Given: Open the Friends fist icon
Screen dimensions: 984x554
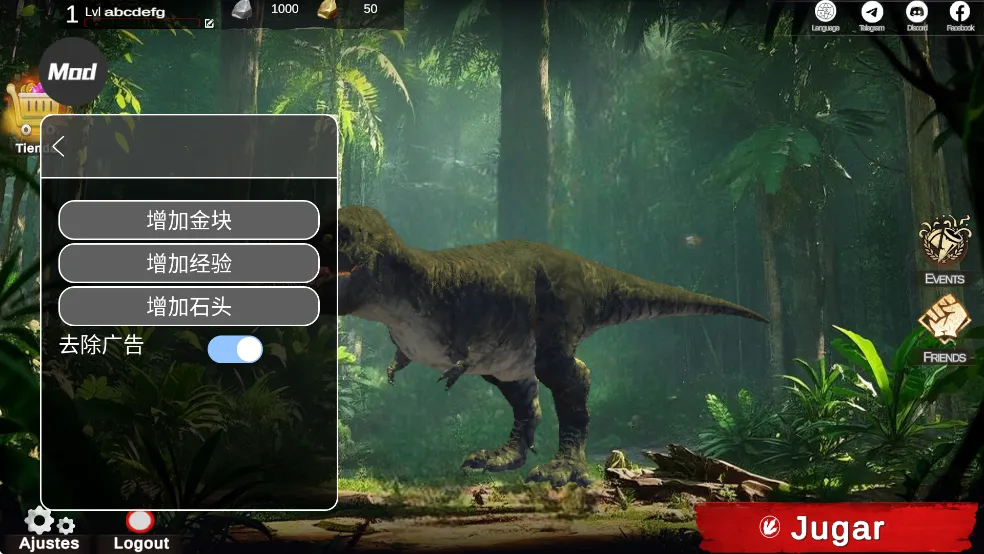Looking at the screenshot, I should (943, 320).
